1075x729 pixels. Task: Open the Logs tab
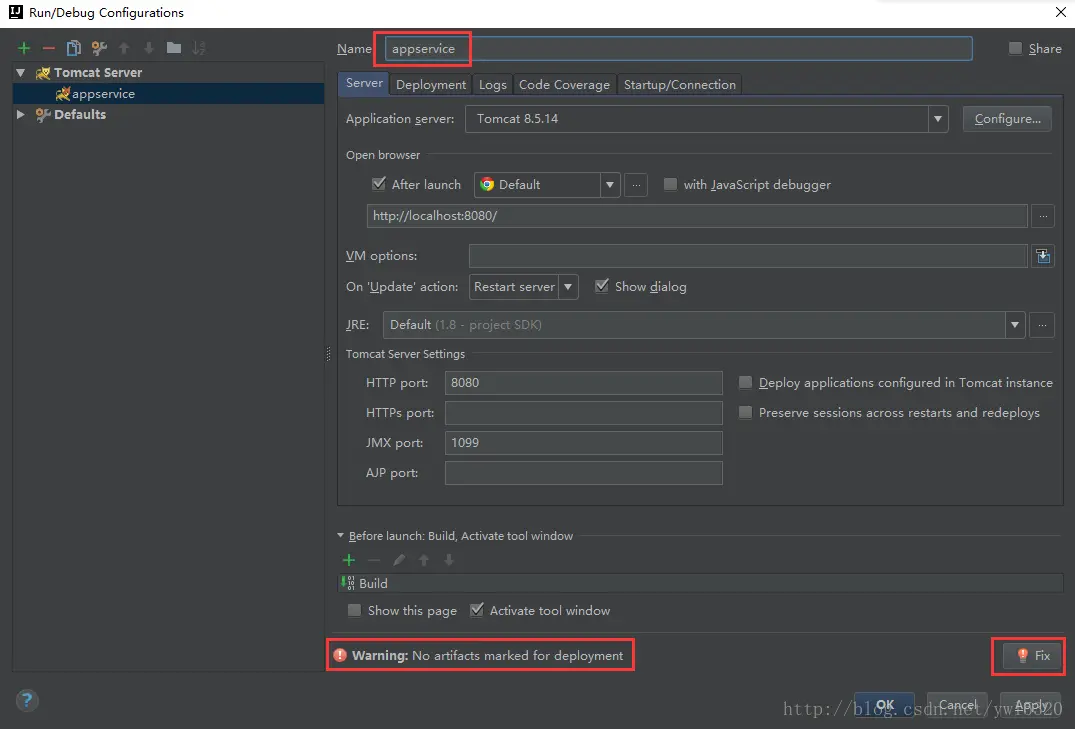[x=492, y=84]
